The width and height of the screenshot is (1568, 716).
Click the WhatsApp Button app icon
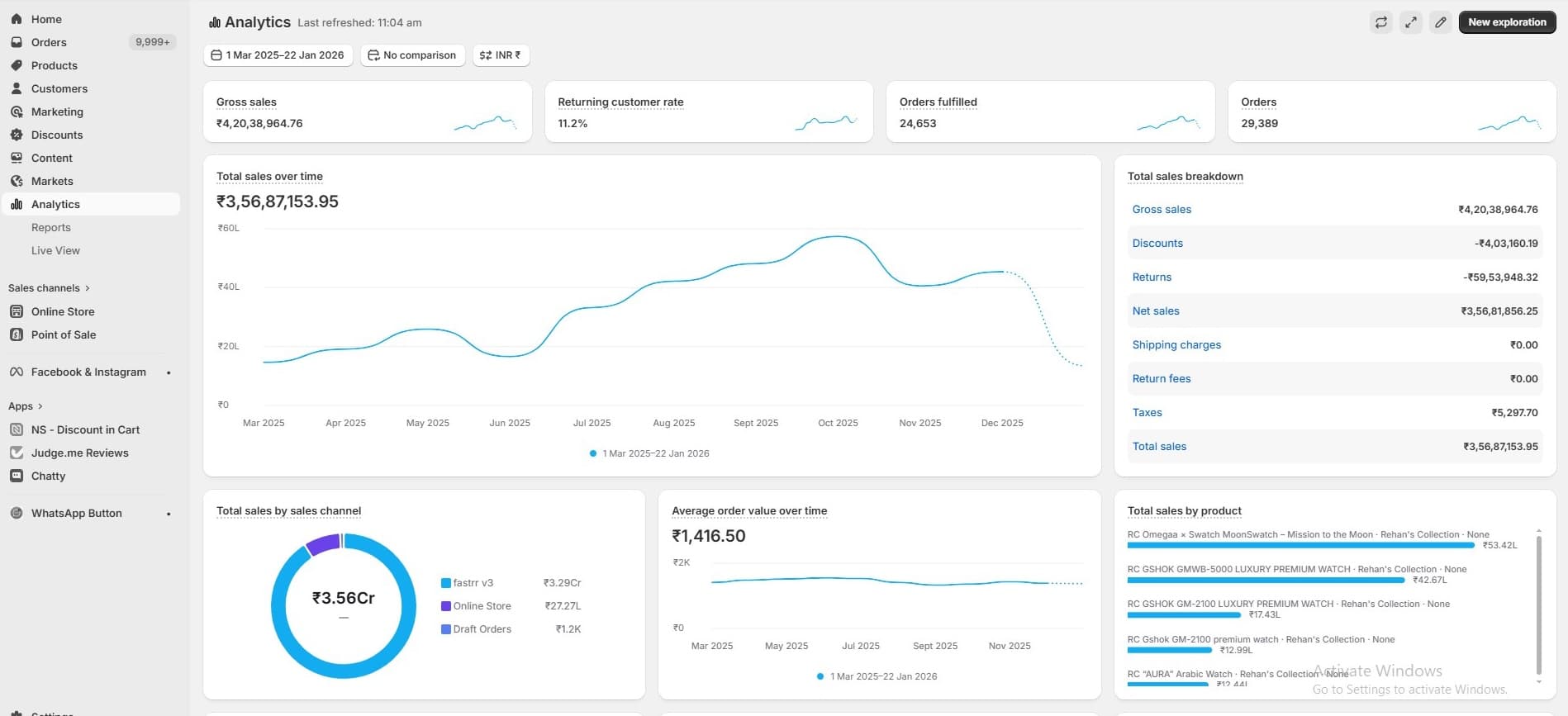[17, 513]
